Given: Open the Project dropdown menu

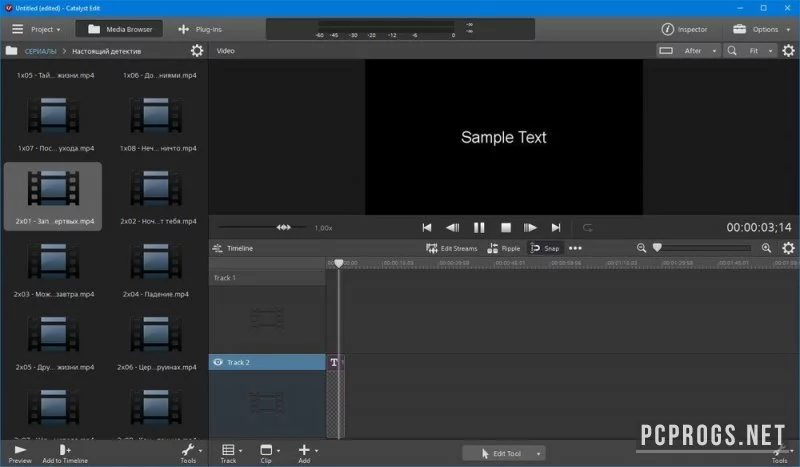Looking at the screenshot, I should click(x=45, y=30).
